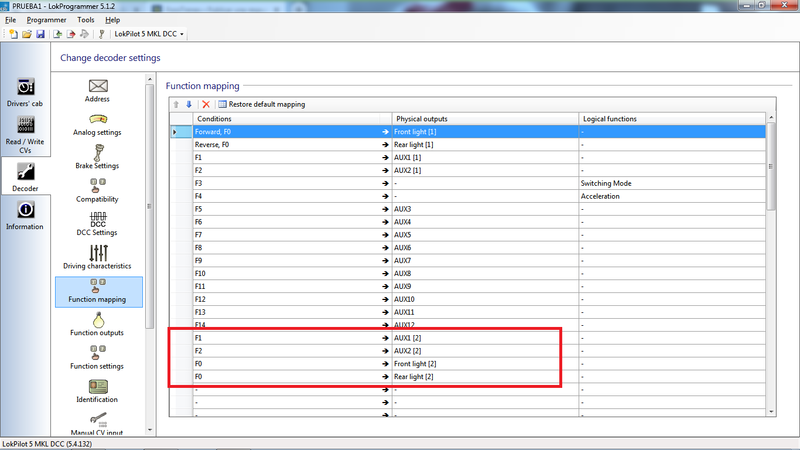This screenshot has height=450, width=800.
Task: Open Brake Settings
Action: 97,157
